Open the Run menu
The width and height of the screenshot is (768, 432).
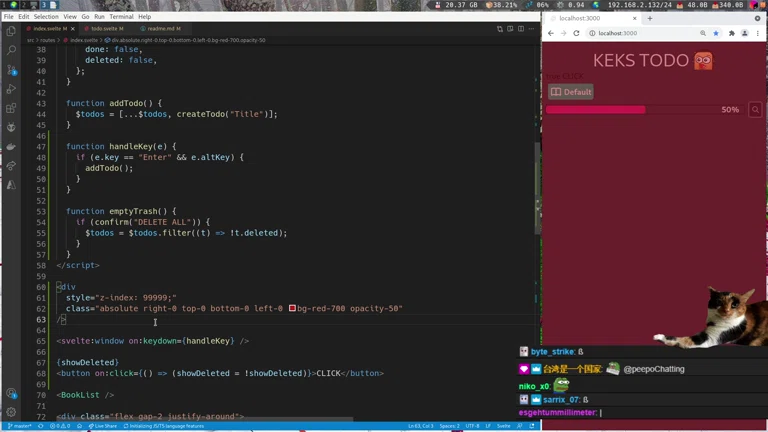[x=99, y=17]
